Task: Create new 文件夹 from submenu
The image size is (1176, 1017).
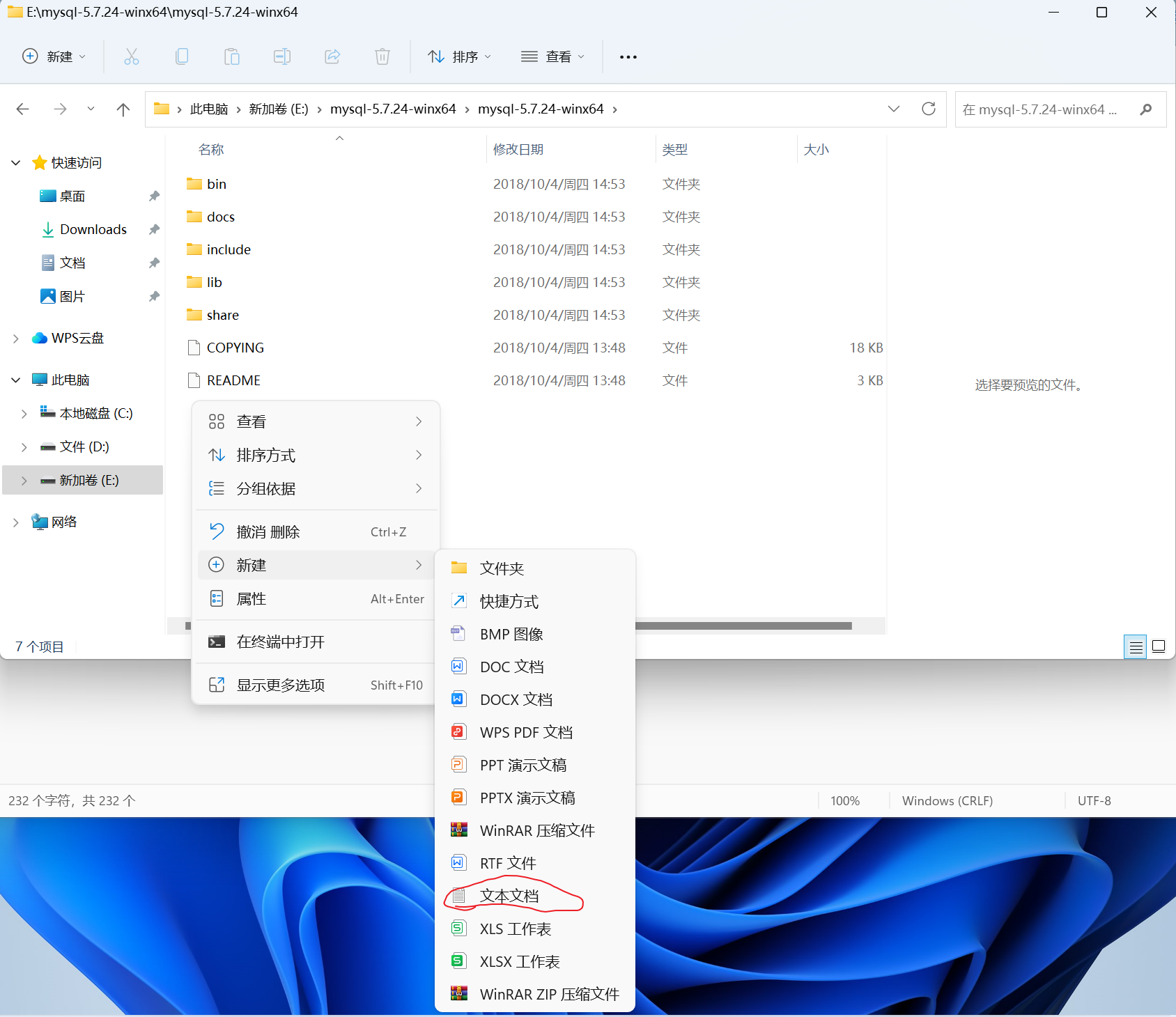Action: tap(535, 568)
